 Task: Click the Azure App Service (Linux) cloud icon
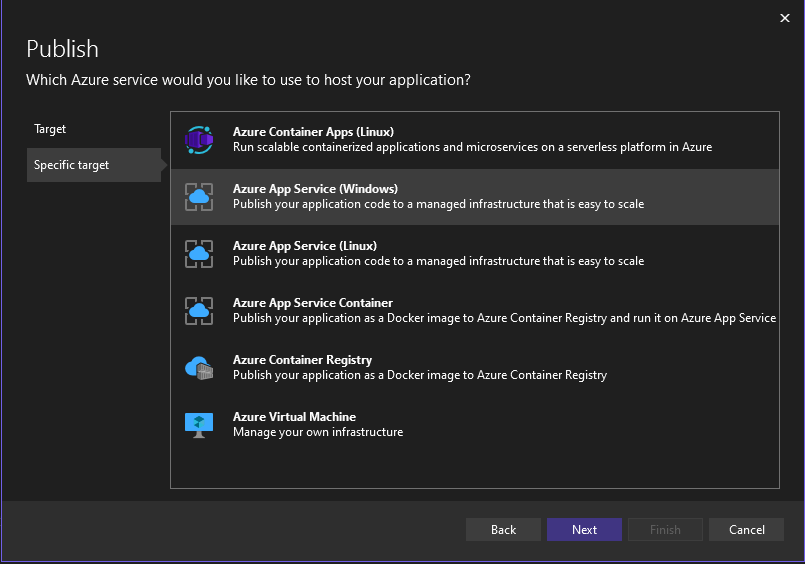click(x=199, y=254)
